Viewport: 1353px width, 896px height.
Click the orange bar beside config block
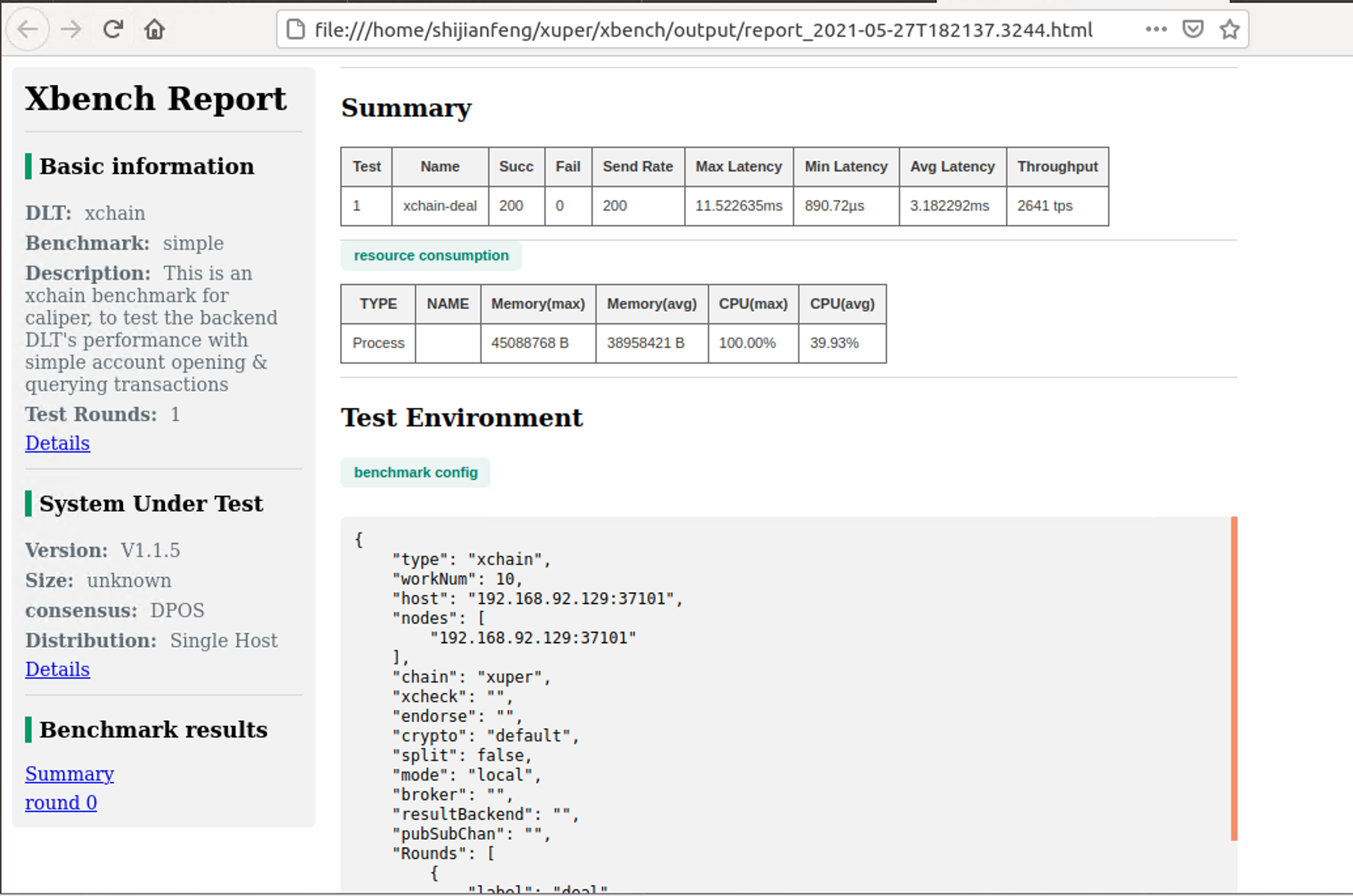click(1234, 678)
